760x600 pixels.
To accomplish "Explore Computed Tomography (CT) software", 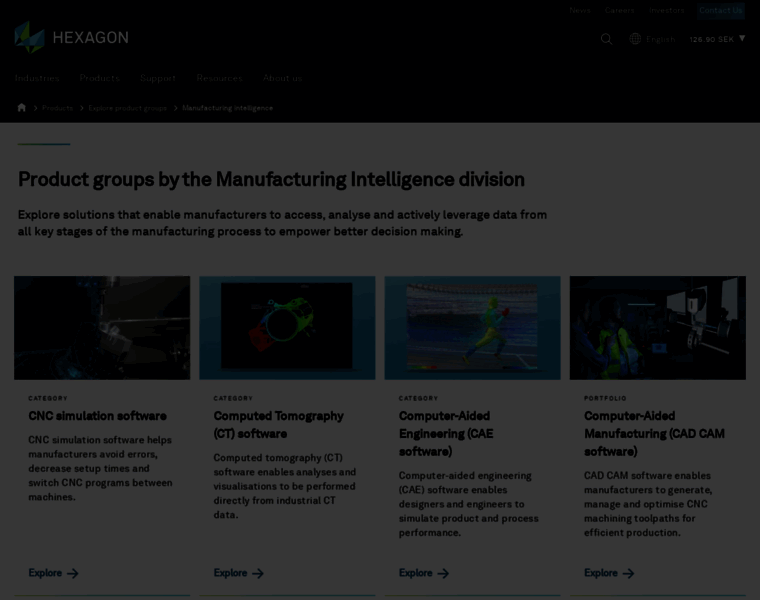I will 238,573.
